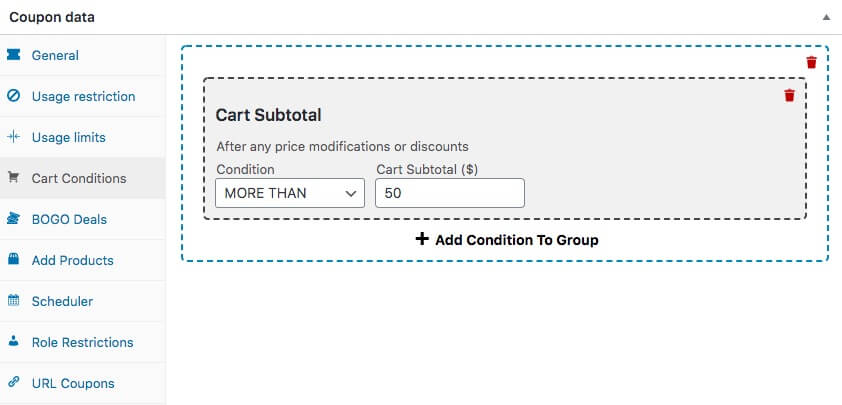Image resolution: width=842 pixels, height=405 pixels.
Task: Switch to the Scheduler tab
Action: point(62,301)
